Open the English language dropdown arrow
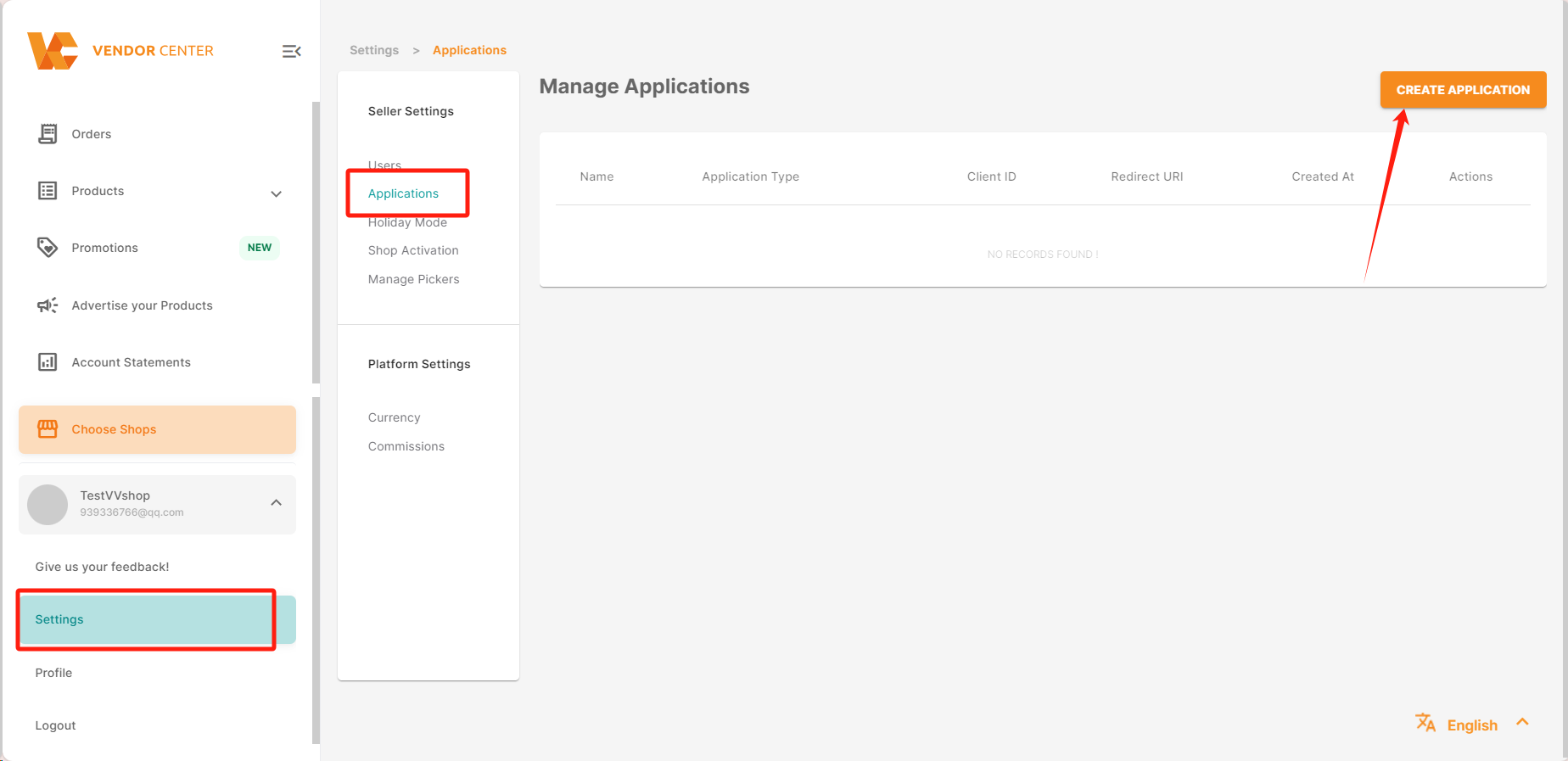The image size is (1568, 761). pos(1522,723)
